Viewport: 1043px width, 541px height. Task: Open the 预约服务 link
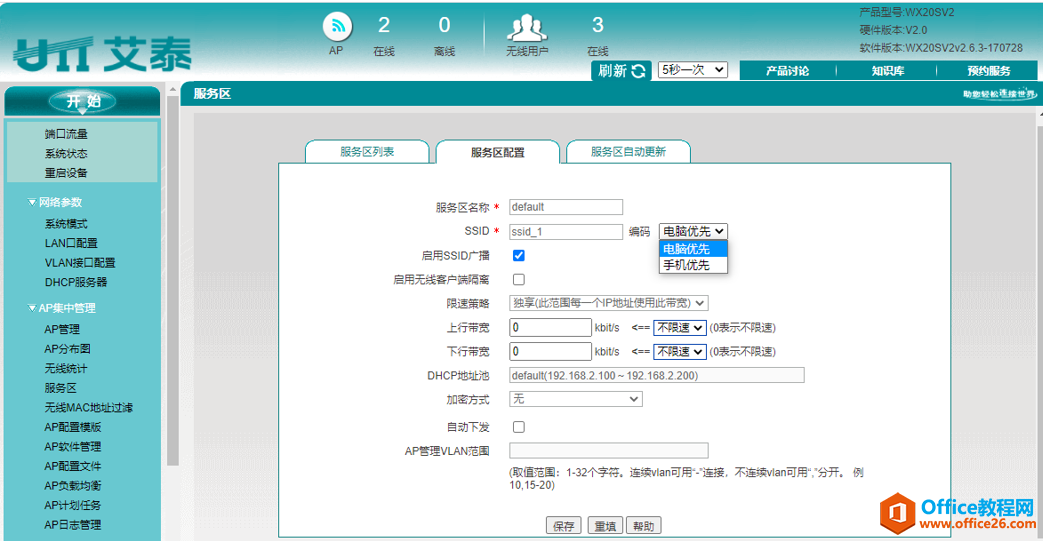(x=988, y=71)
